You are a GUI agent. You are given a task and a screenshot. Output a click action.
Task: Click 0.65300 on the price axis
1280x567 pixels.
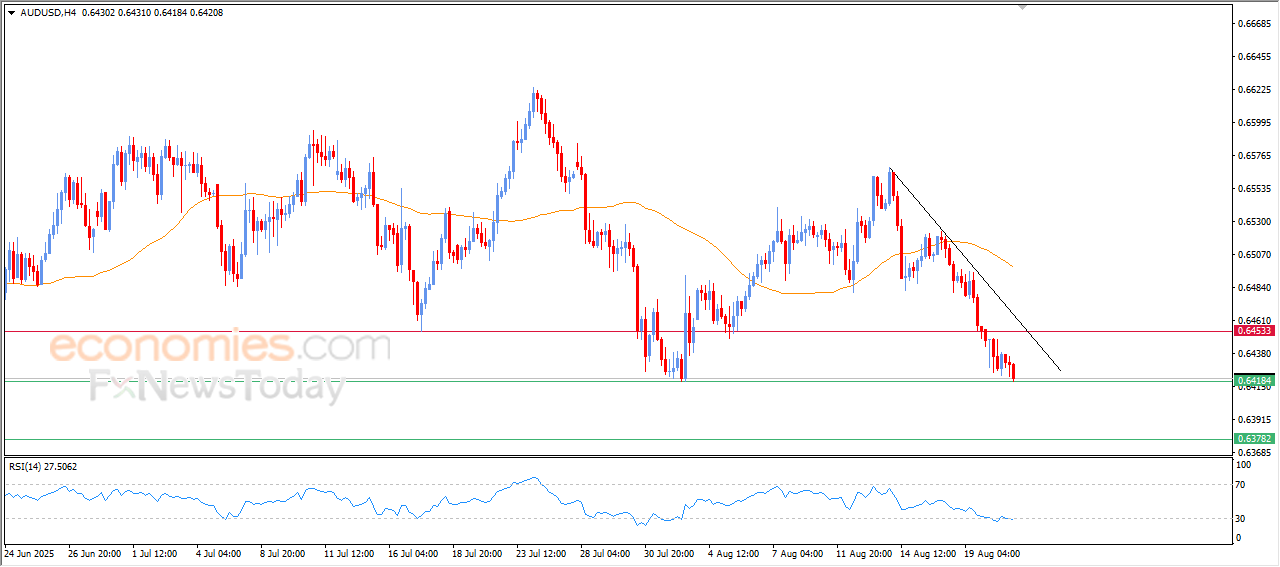(x=1254, y=221)
